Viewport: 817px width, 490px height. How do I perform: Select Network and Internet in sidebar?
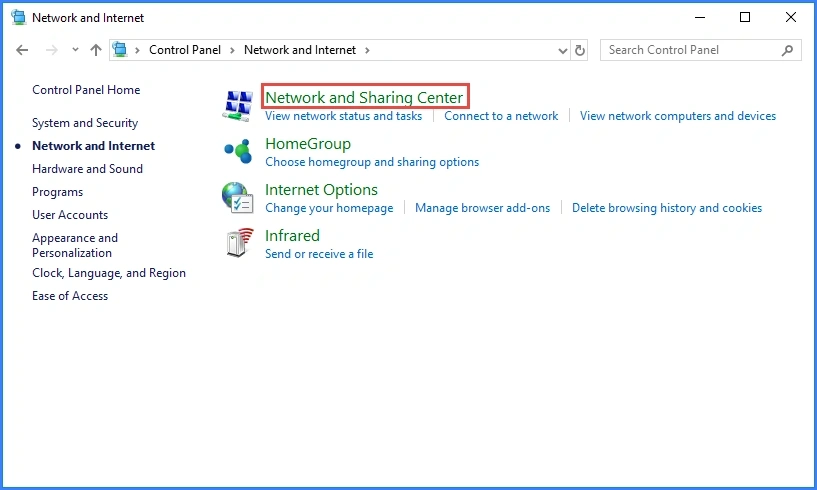(x=93, y=146)
